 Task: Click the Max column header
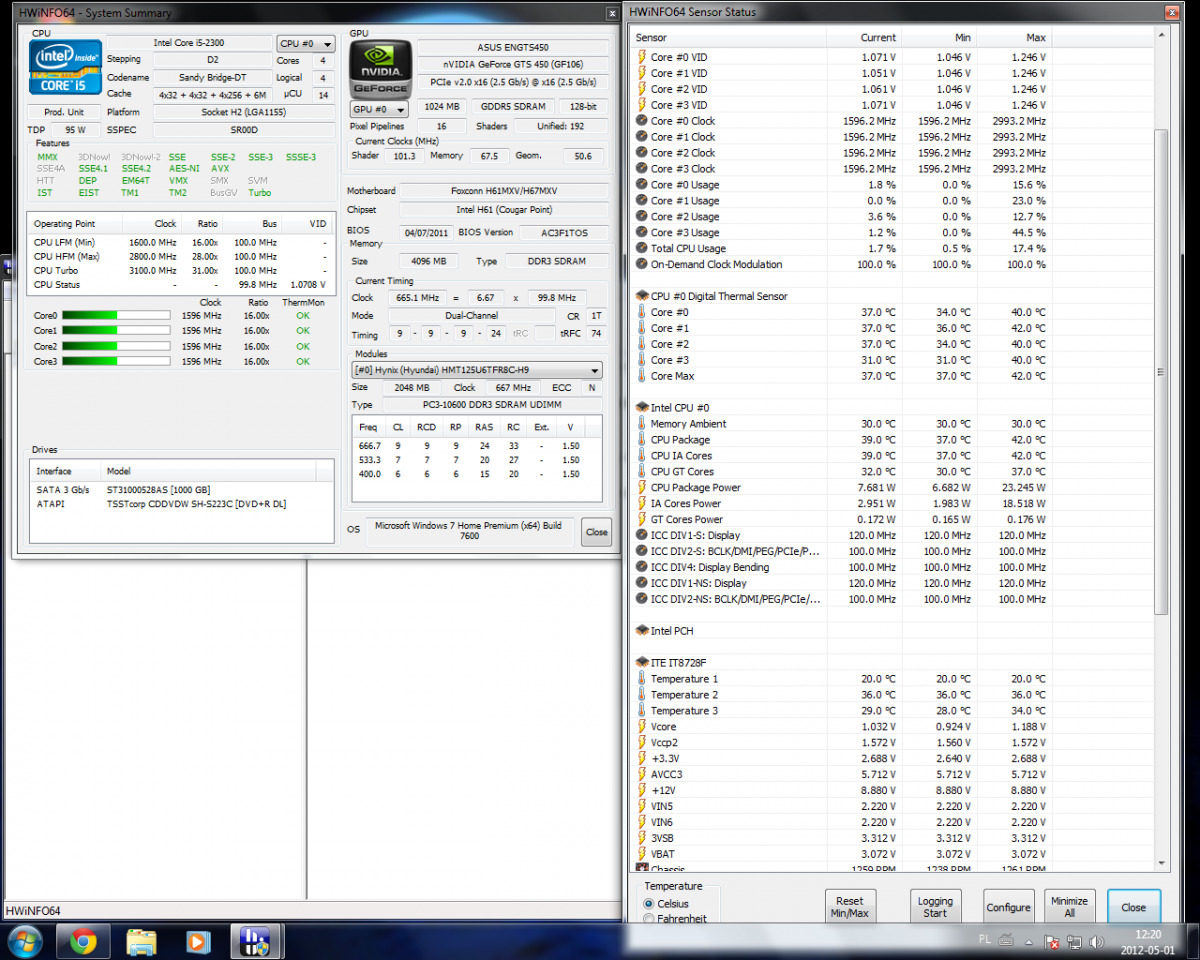click(1014, 37)
